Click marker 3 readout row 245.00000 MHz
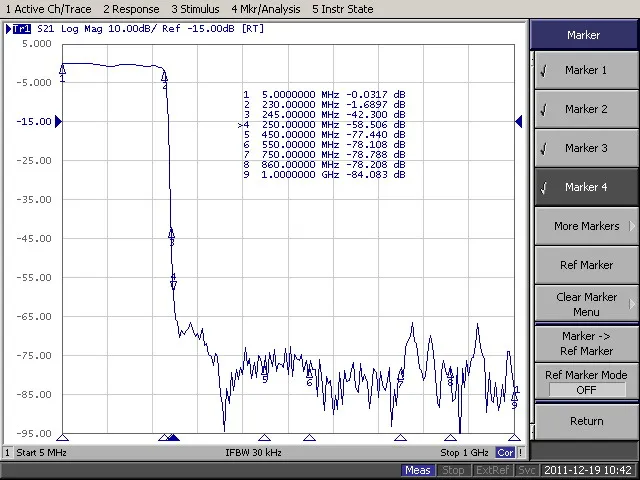 [324, 115]
